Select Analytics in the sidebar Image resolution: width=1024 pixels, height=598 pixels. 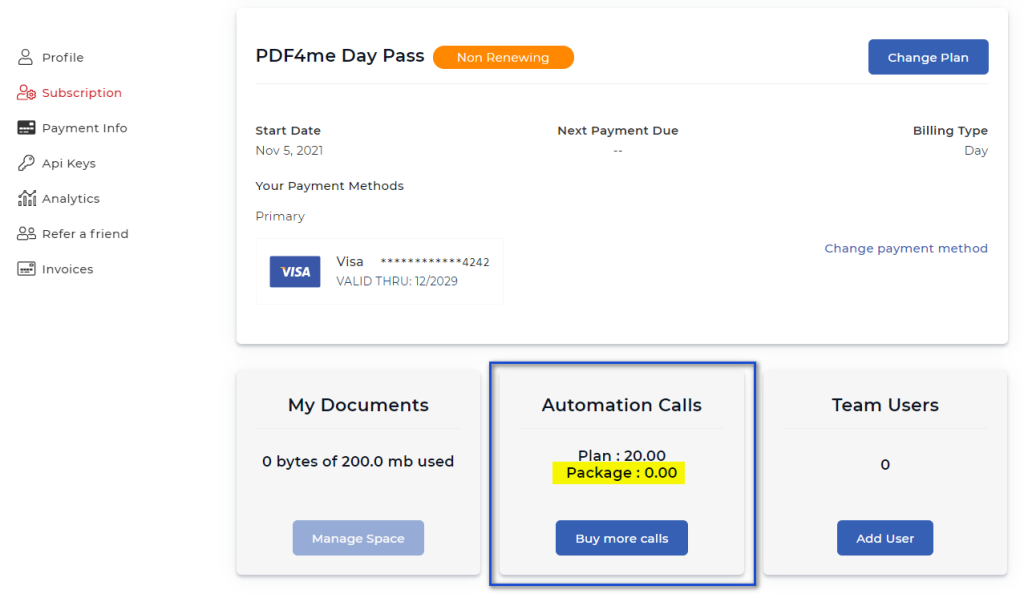pos(71,198)
